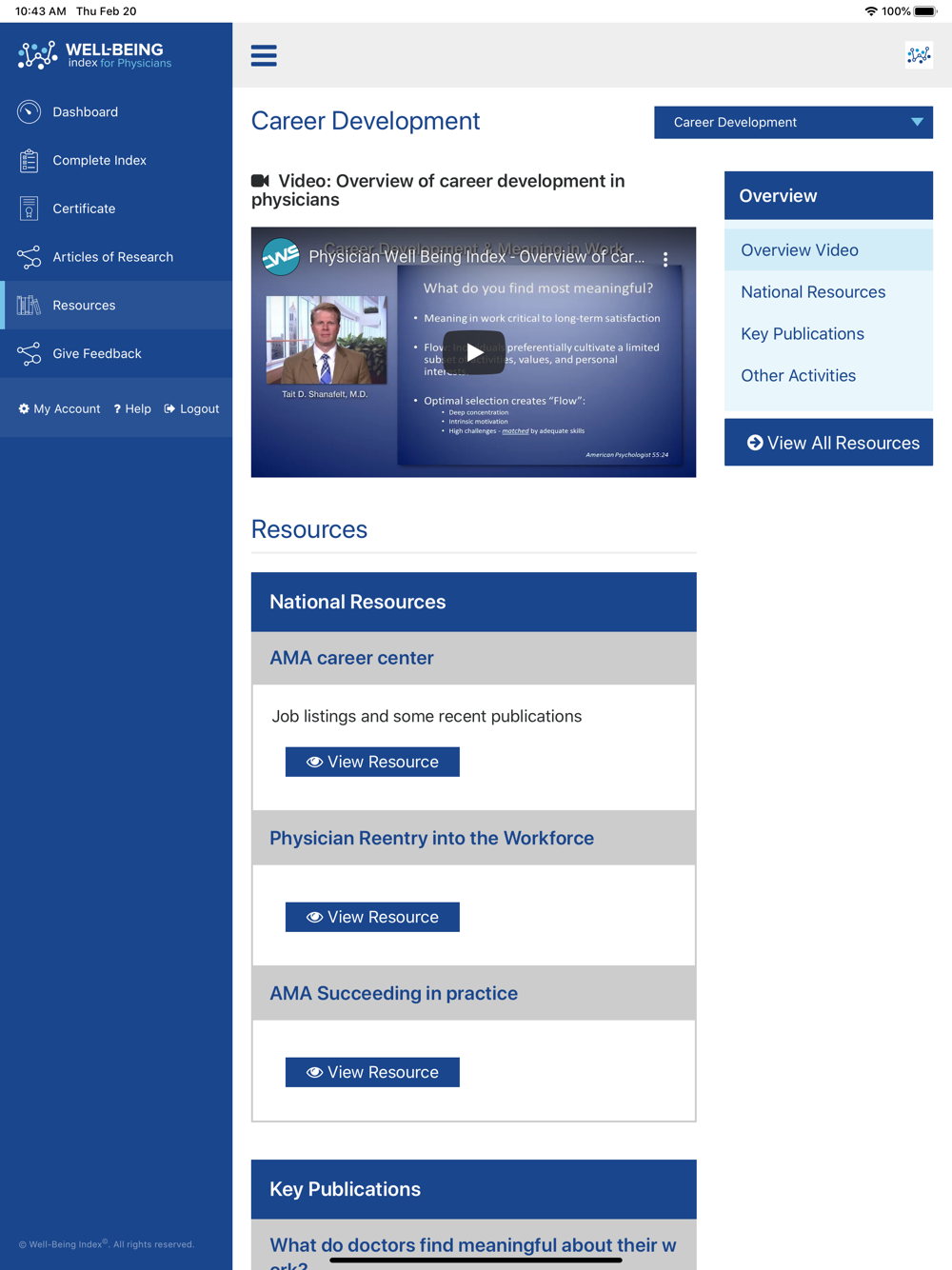
Task: Click the Articles of Research share icon
Action: [29, 257]
